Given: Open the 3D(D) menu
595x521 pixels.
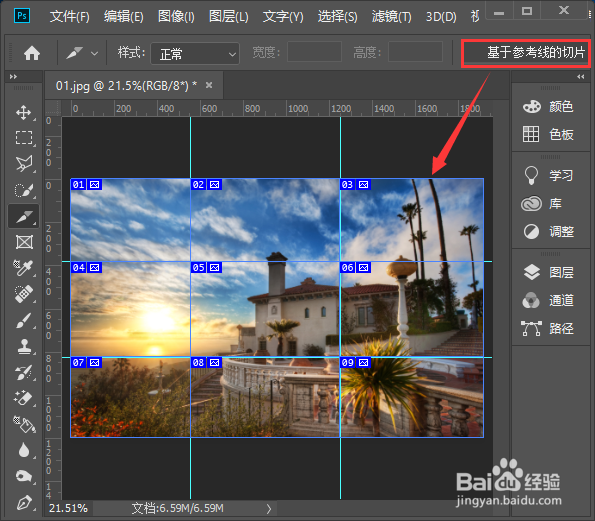Looking at the screenshot, I should (441, 17).
